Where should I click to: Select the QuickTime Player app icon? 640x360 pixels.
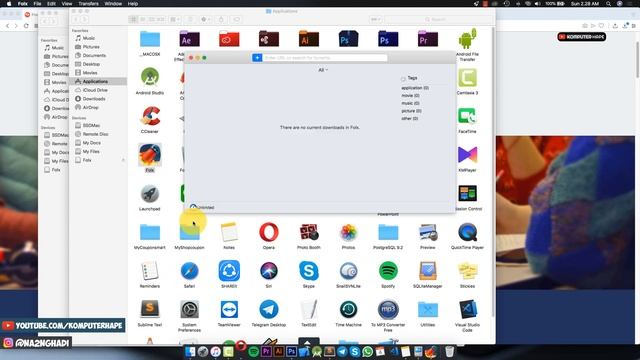tap(467, 232)
